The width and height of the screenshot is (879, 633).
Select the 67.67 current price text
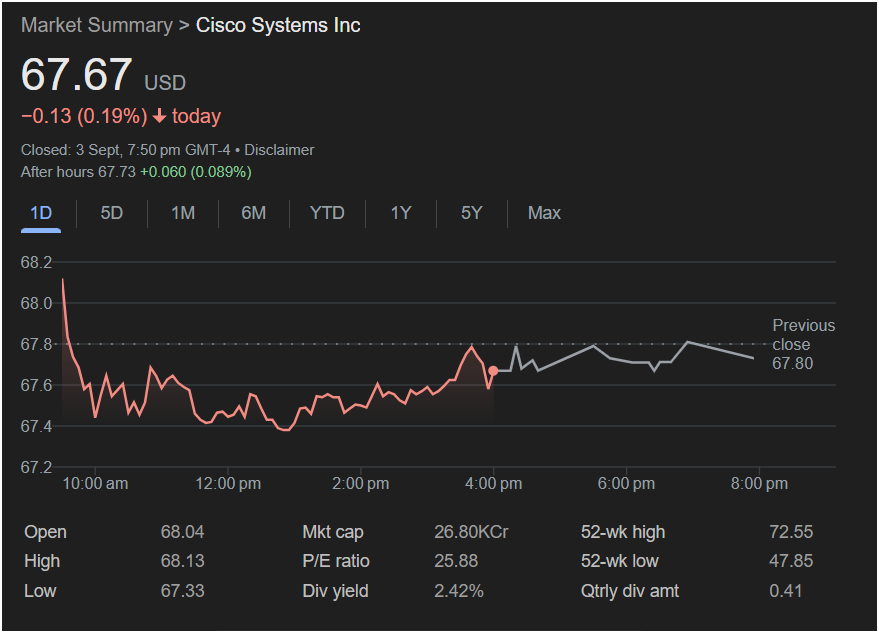point(76,75)
